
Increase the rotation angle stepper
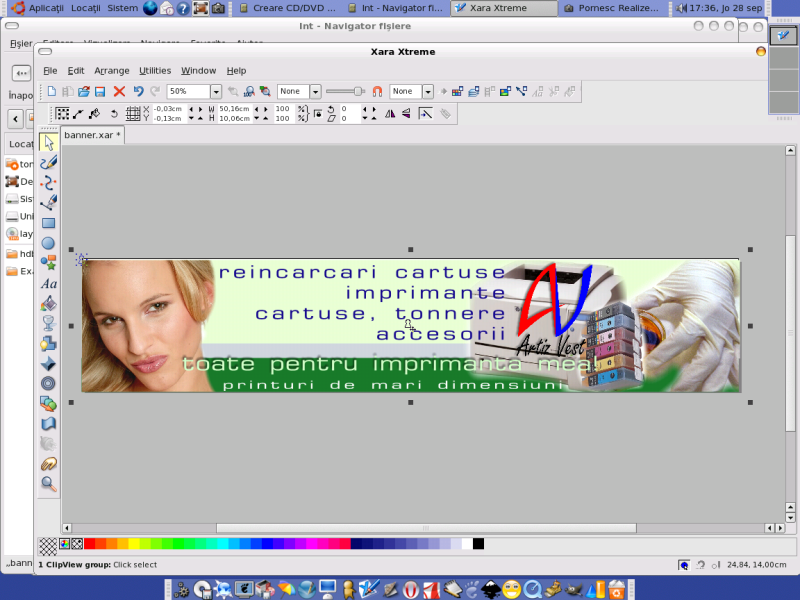tap(374, 109)
